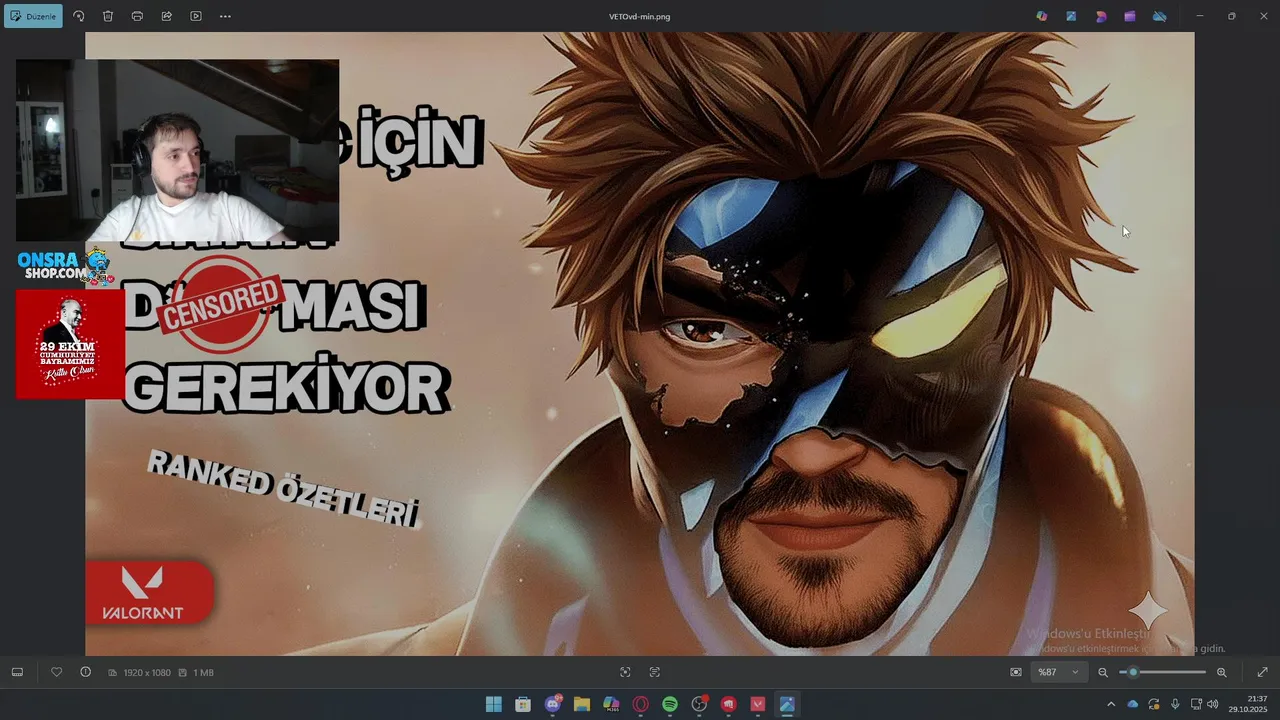Adjust the zoom slider handle
1280x720 pixels.
point(1133,672)
